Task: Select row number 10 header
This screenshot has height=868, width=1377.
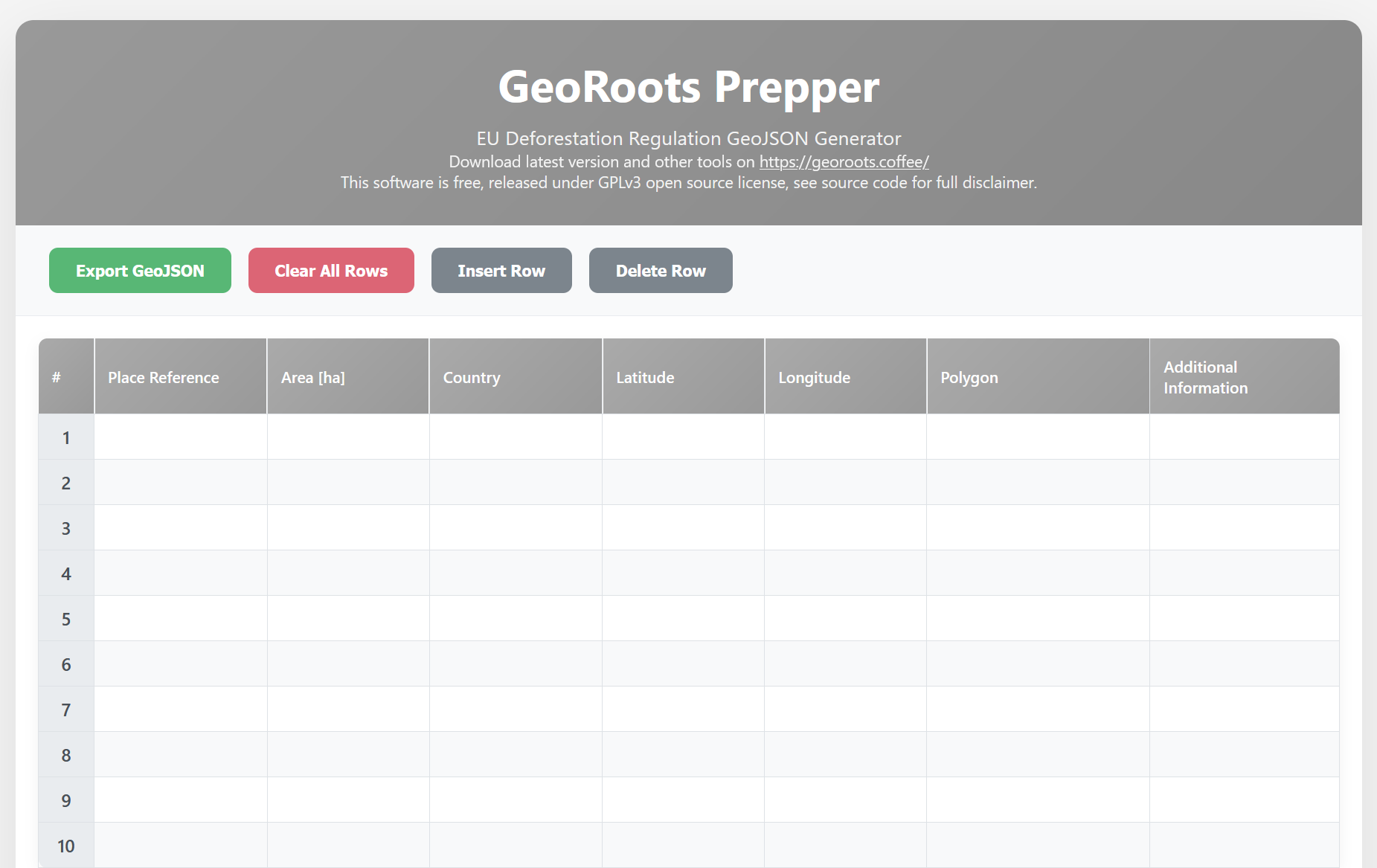Action: click(x=66, y=845)
